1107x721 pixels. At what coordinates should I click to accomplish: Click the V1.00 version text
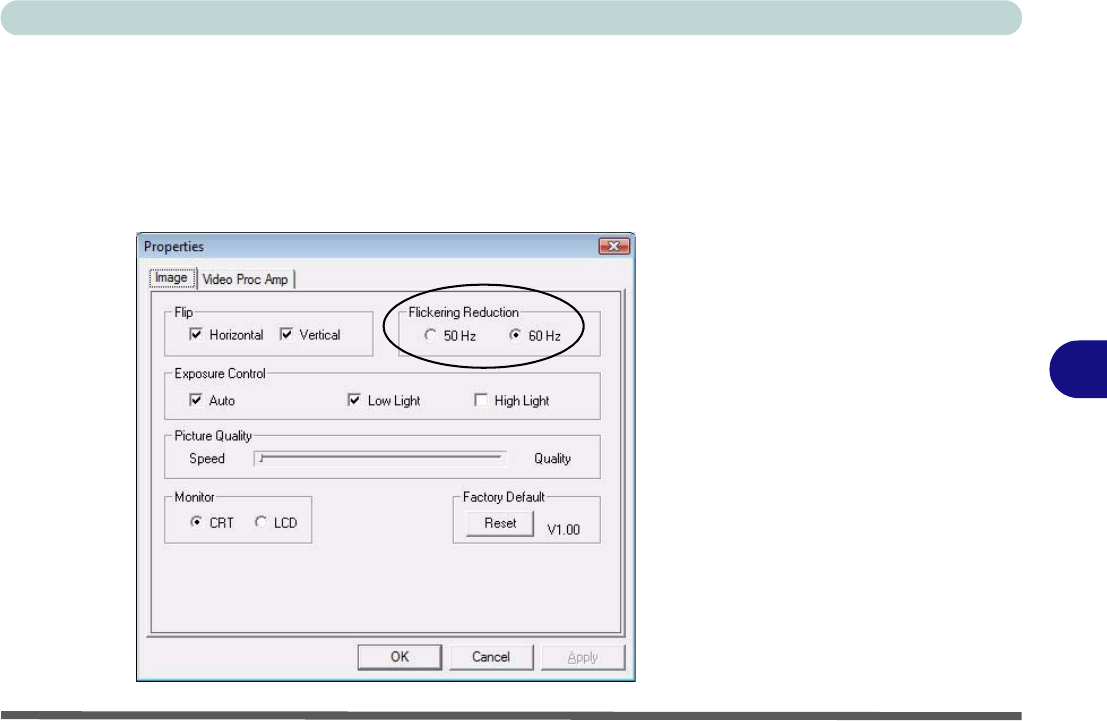click(563, 530)
